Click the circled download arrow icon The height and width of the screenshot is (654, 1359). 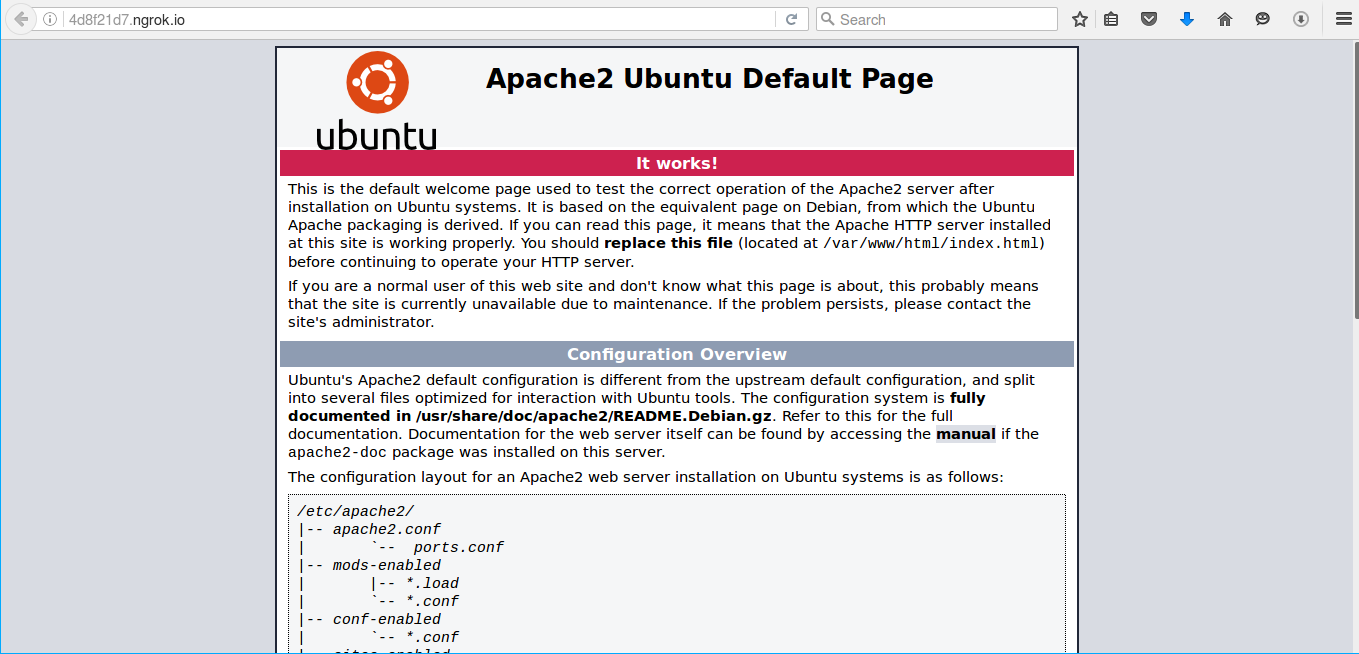pyautogui.click(x=1301, y=19)
